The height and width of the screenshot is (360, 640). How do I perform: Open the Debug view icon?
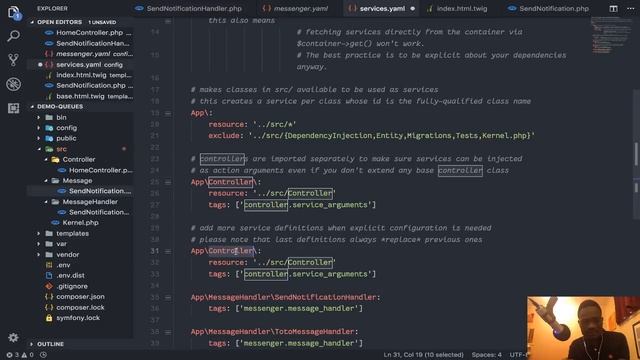[13, 84]
